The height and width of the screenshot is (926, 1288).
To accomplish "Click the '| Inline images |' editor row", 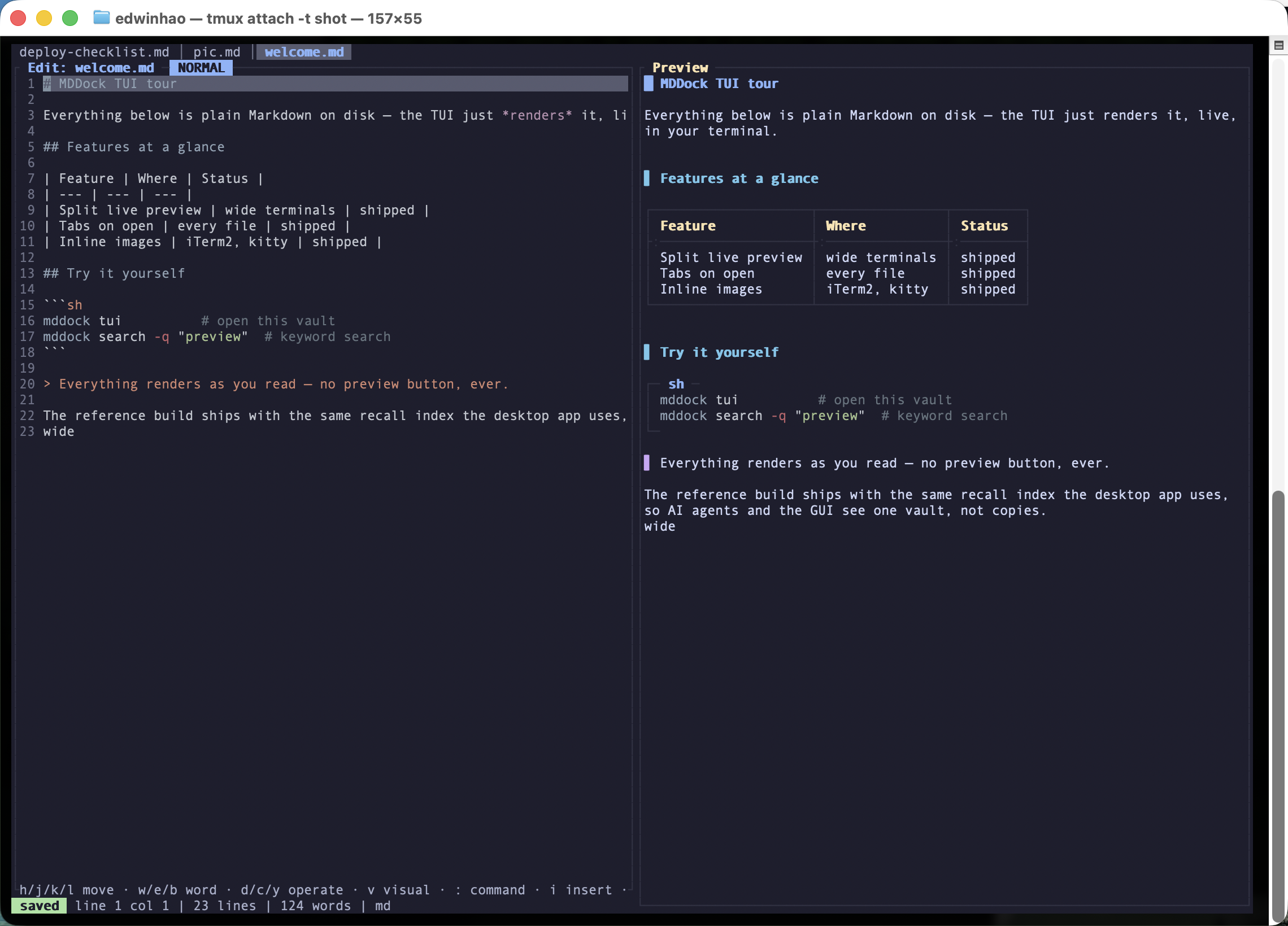I will pyautogui.click(x=212, y=241).
